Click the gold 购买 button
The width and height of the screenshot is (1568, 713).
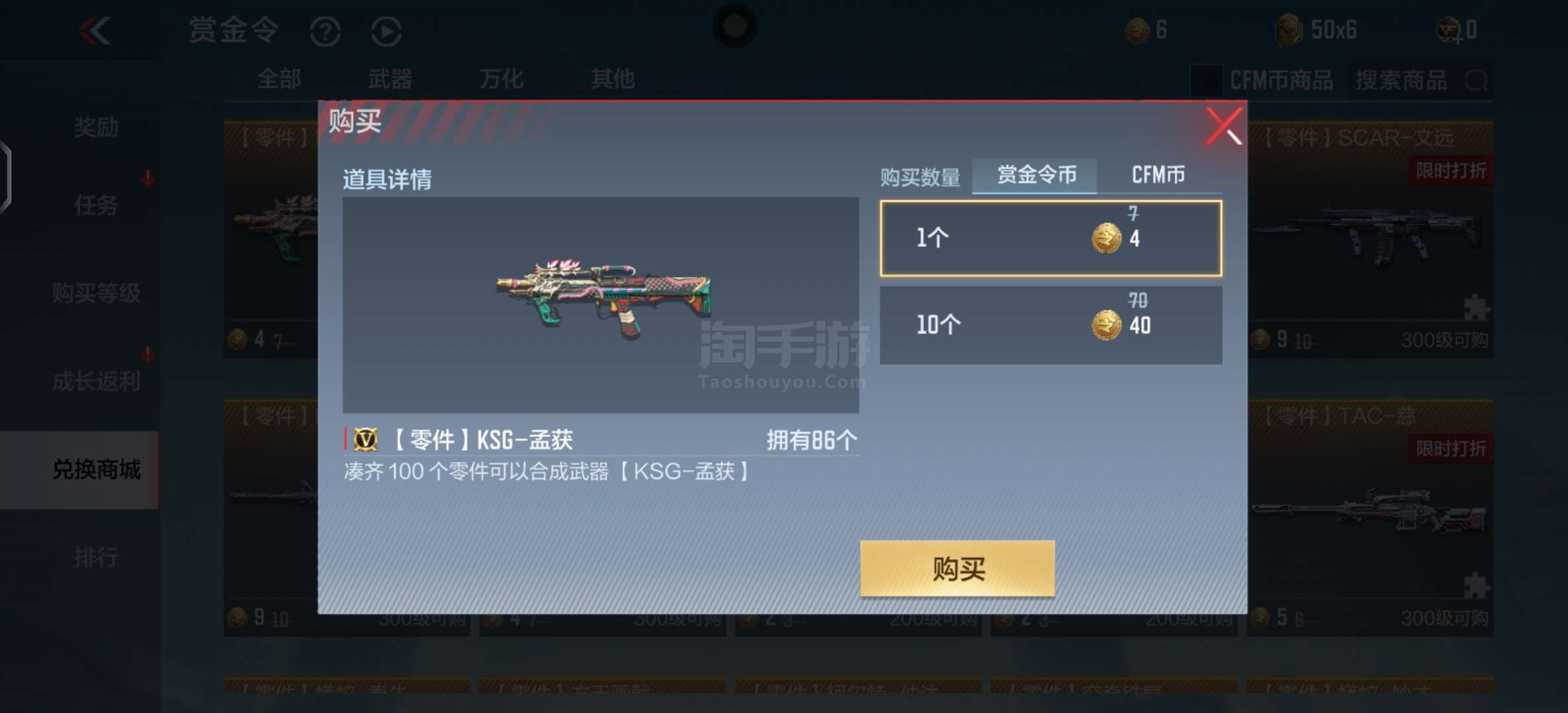coord(958,568)
